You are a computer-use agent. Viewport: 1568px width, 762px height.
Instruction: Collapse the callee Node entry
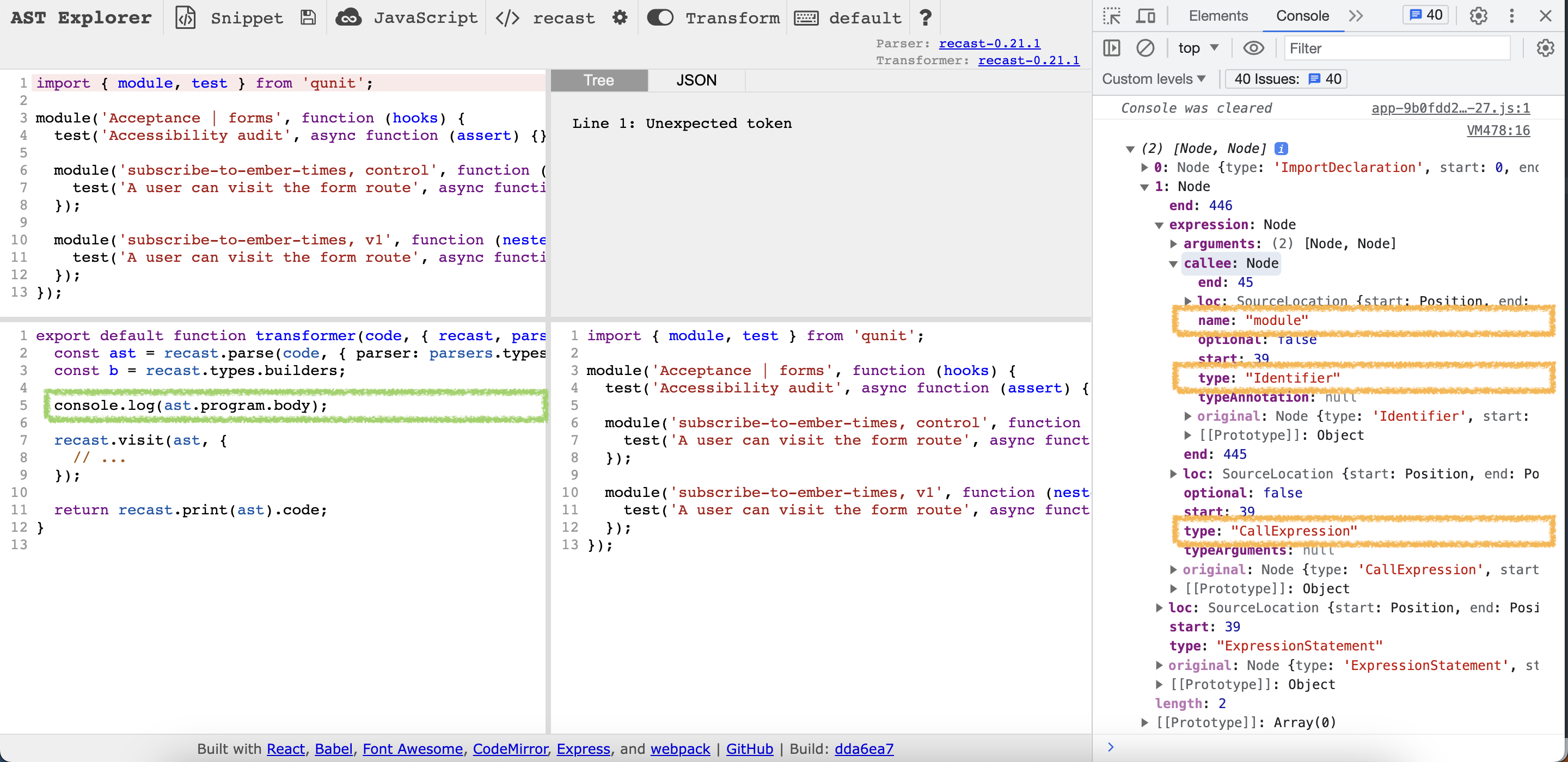[x=1174, y=263]
